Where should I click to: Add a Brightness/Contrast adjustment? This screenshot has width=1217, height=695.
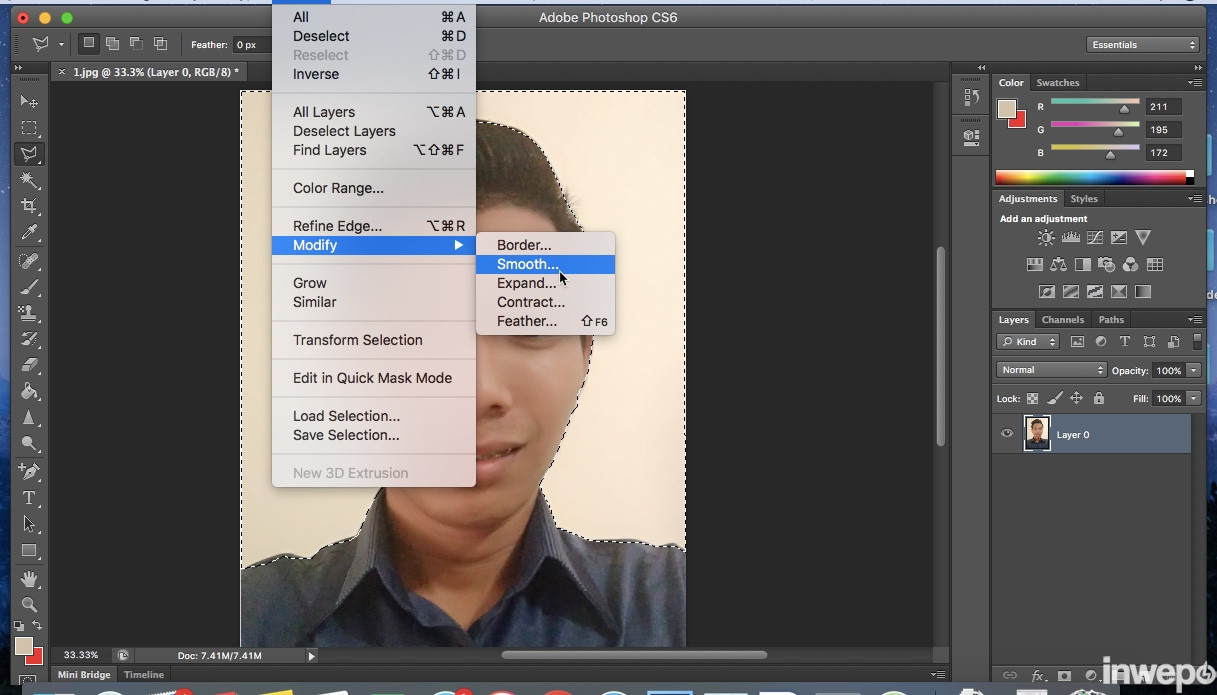coord(1046,238)
